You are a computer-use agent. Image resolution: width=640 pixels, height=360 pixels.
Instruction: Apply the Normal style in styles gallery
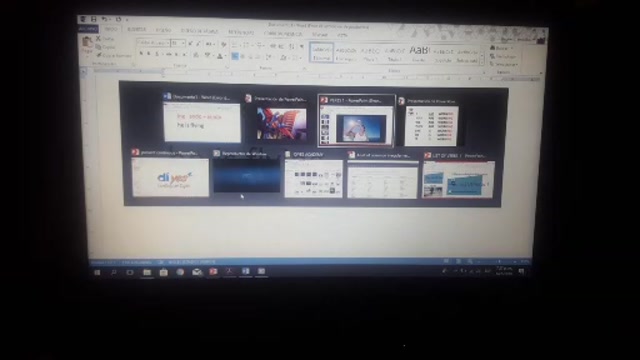(321, 53)
